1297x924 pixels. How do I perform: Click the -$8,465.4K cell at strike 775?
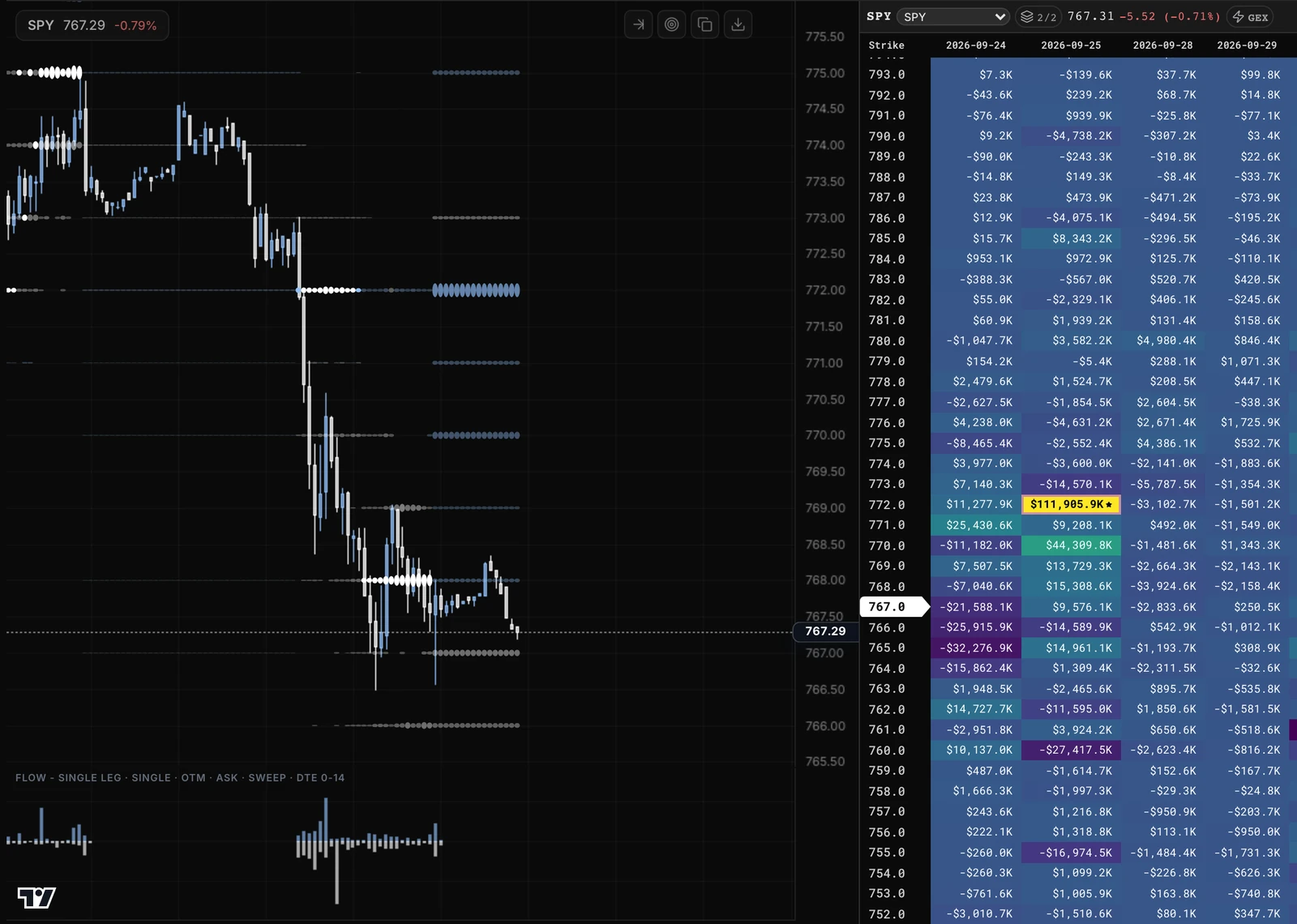pyautogui.click(x=976, y=443)
